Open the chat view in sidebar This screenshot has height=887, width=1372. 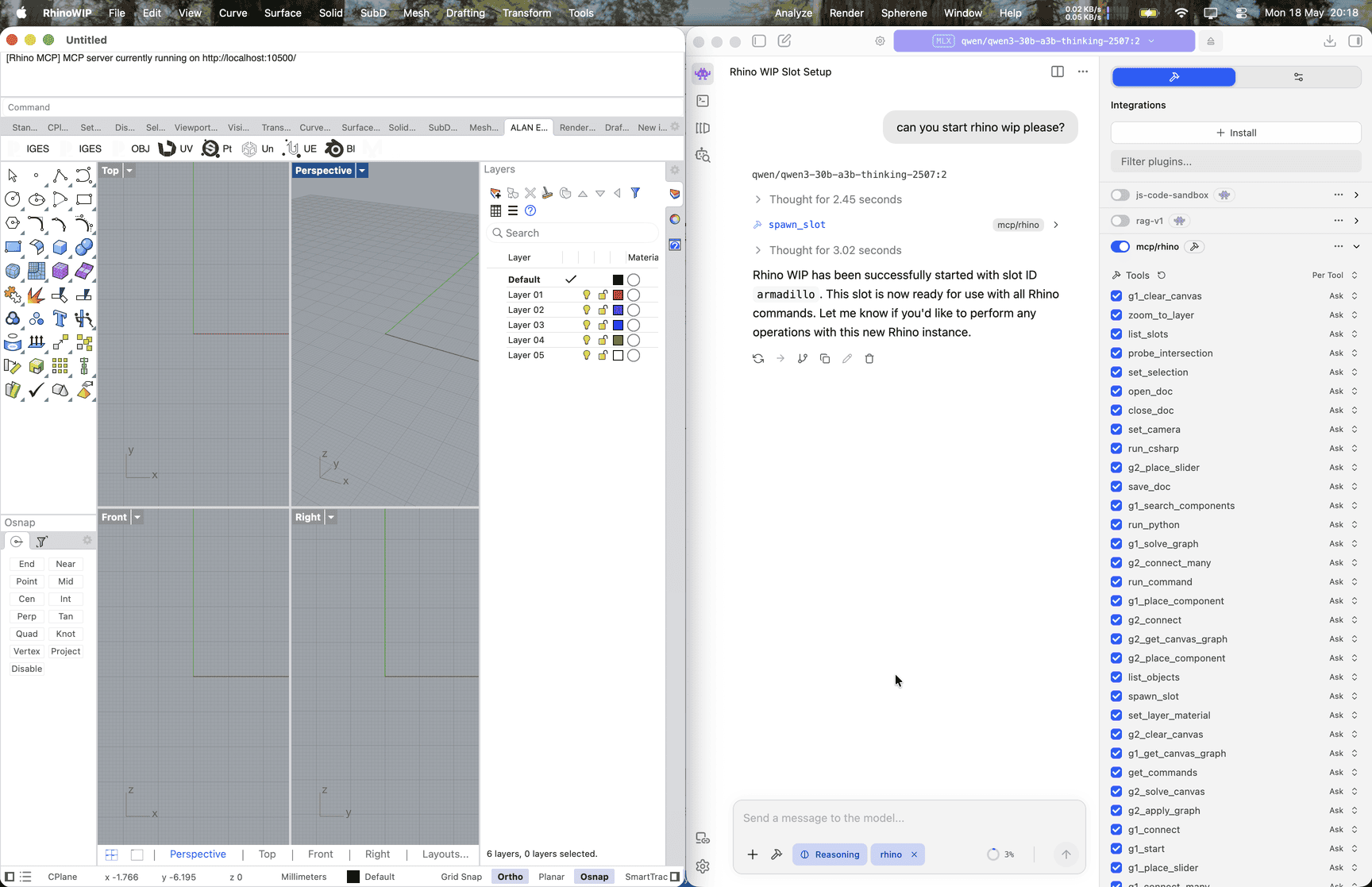click(x=703, y=74)
